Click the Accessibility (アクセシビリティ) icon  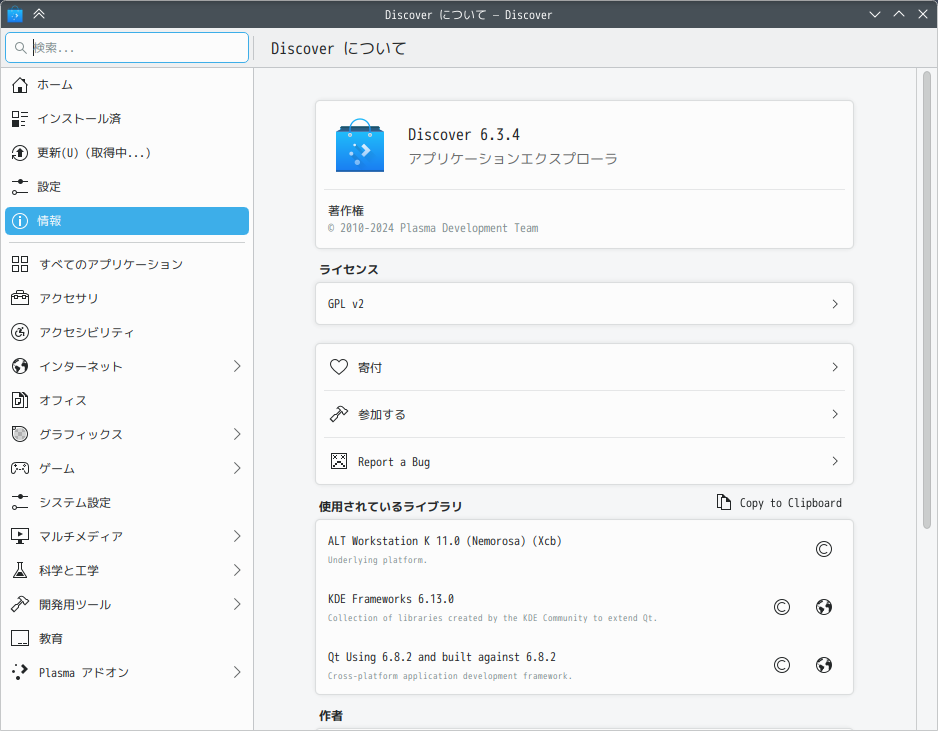(20, 332)
